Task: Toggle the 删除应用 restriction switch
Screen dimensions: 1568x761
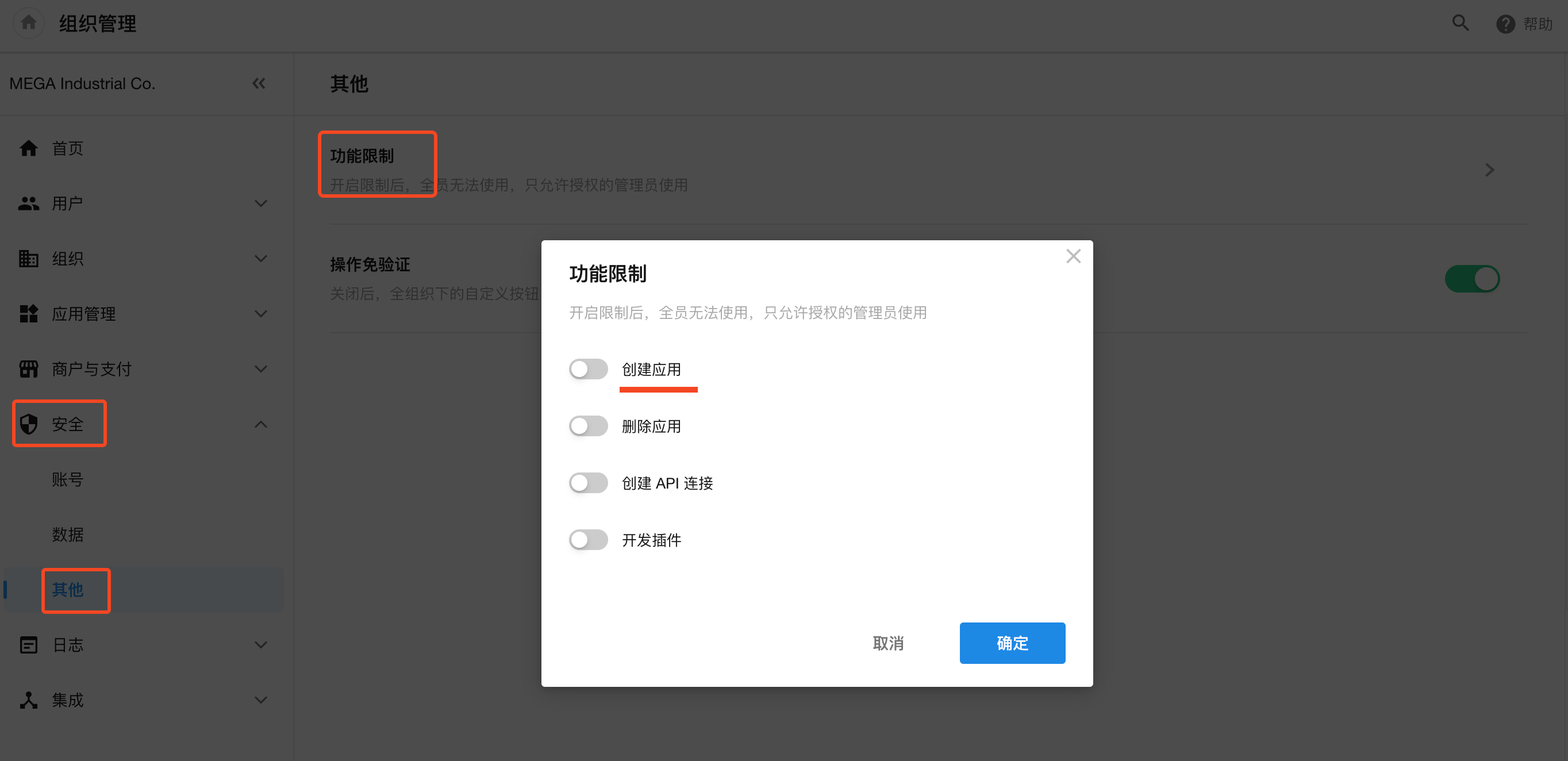Action: 588,426
